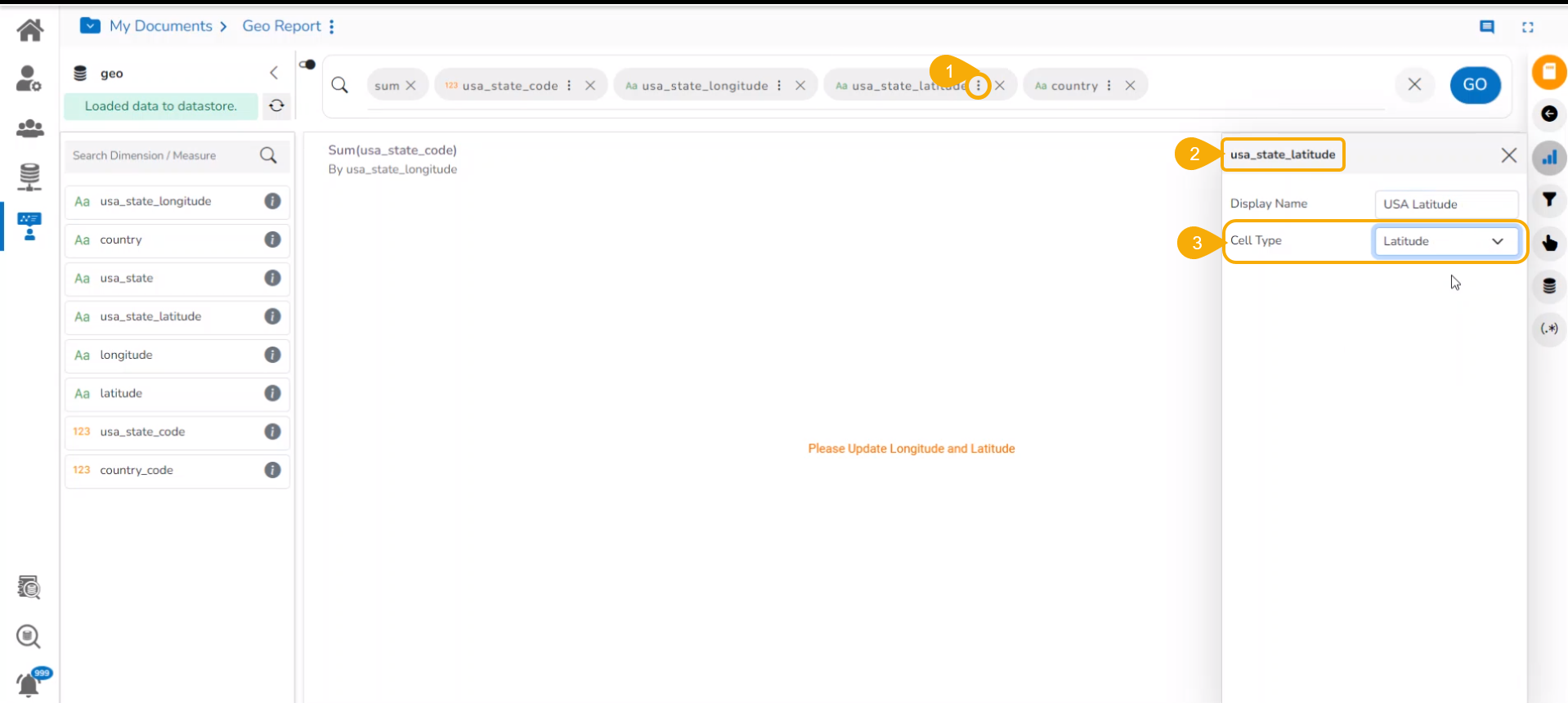Image resolution: width=1568 pixels, height=703 pixels.
Task: Open My Documents breadcrumb link
Action: click(161, 26)
